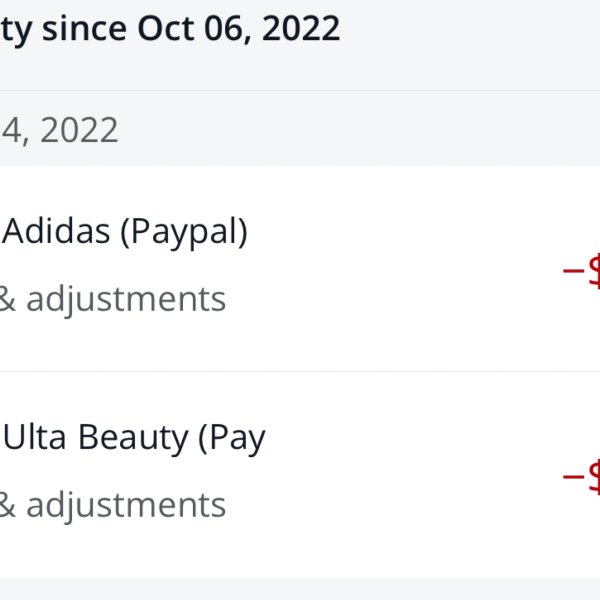This screenshot has height=600, width=600.
Task: Click the minus sign of the Ulta amount
Action: point(573,476)
